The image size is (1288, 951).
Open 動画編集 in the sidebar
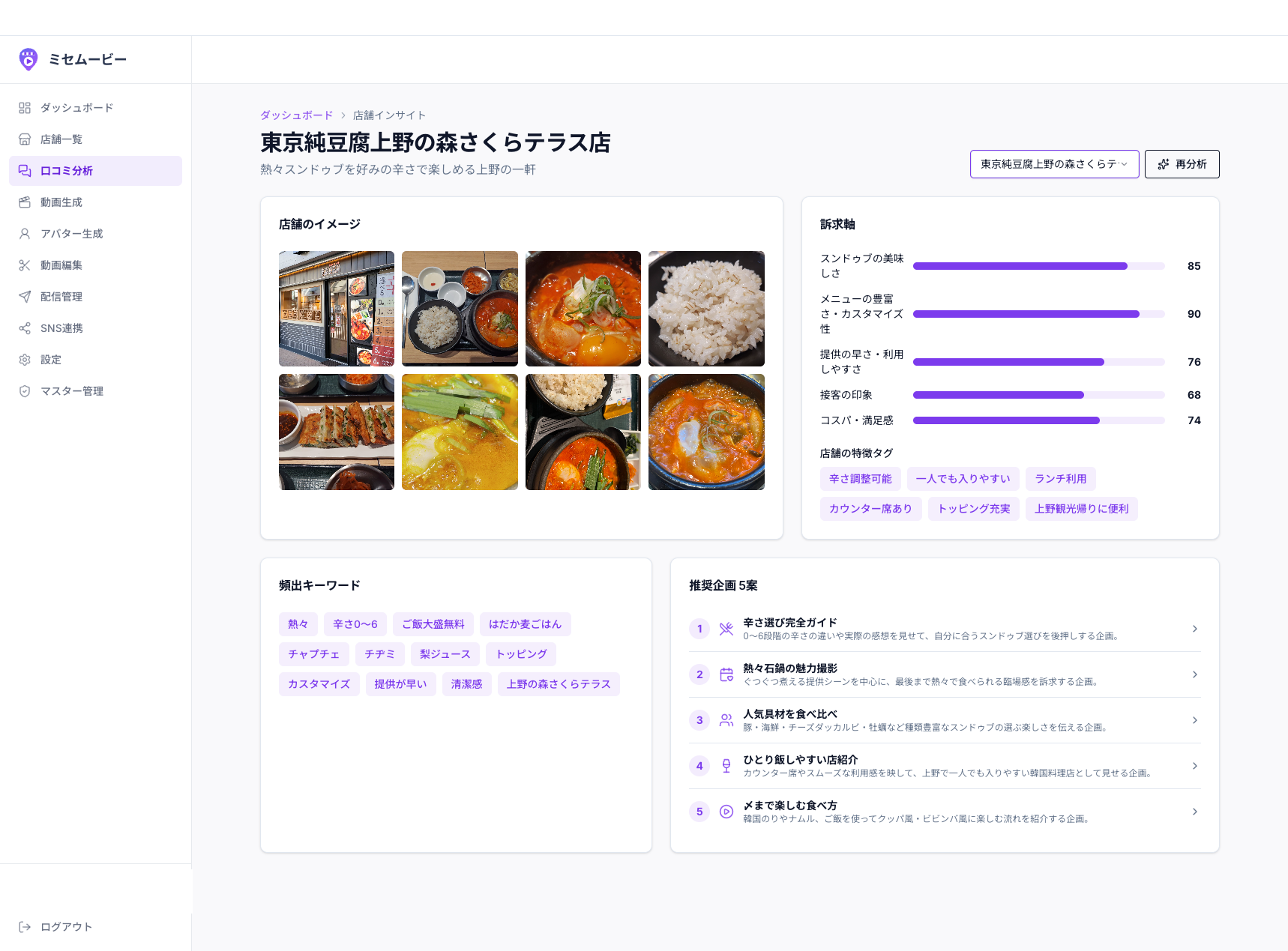(x=95, y=265)
